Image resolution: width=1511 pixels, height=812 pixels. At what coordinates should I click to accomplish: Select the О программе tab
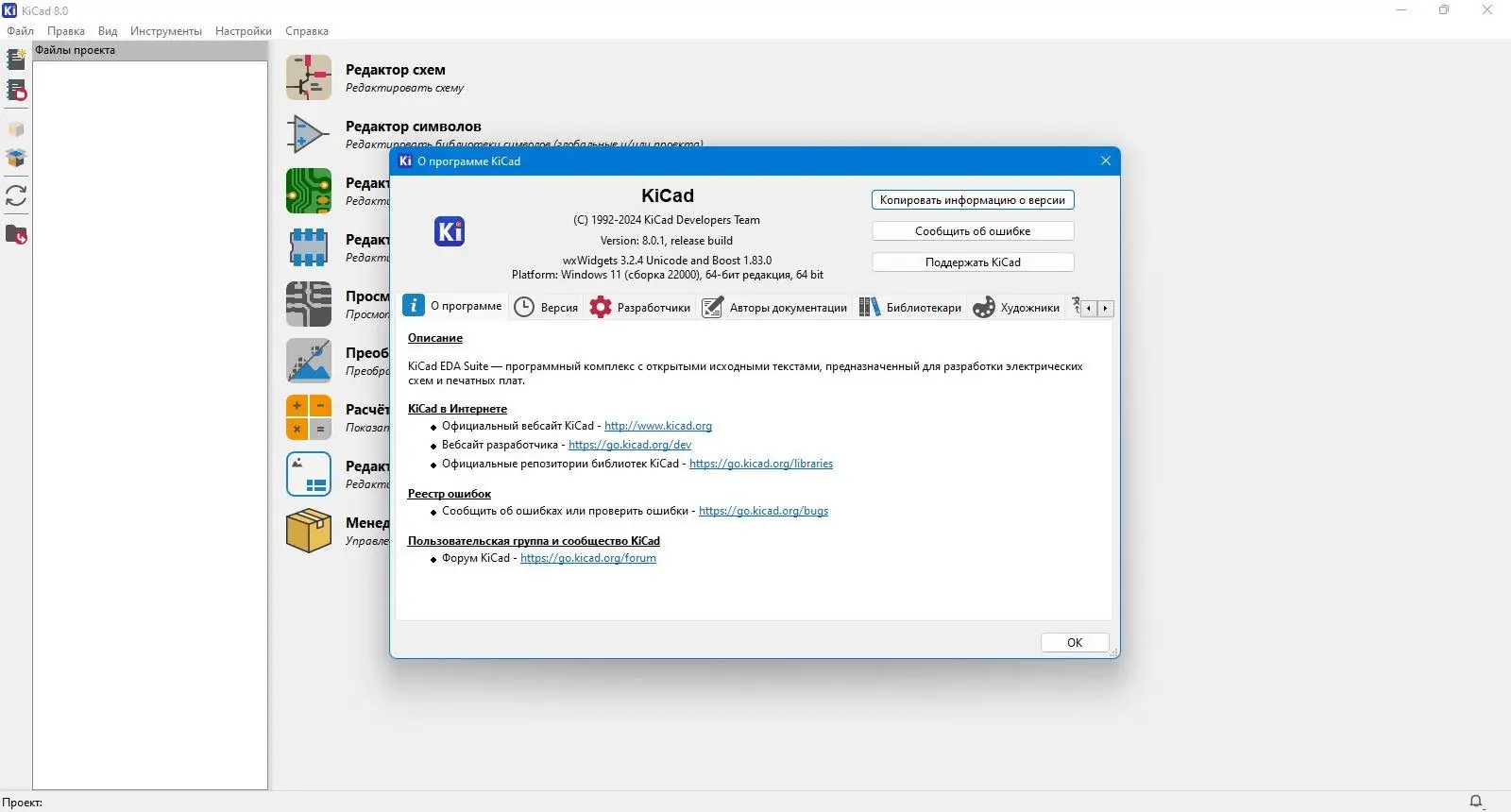(x=453, y=306)
